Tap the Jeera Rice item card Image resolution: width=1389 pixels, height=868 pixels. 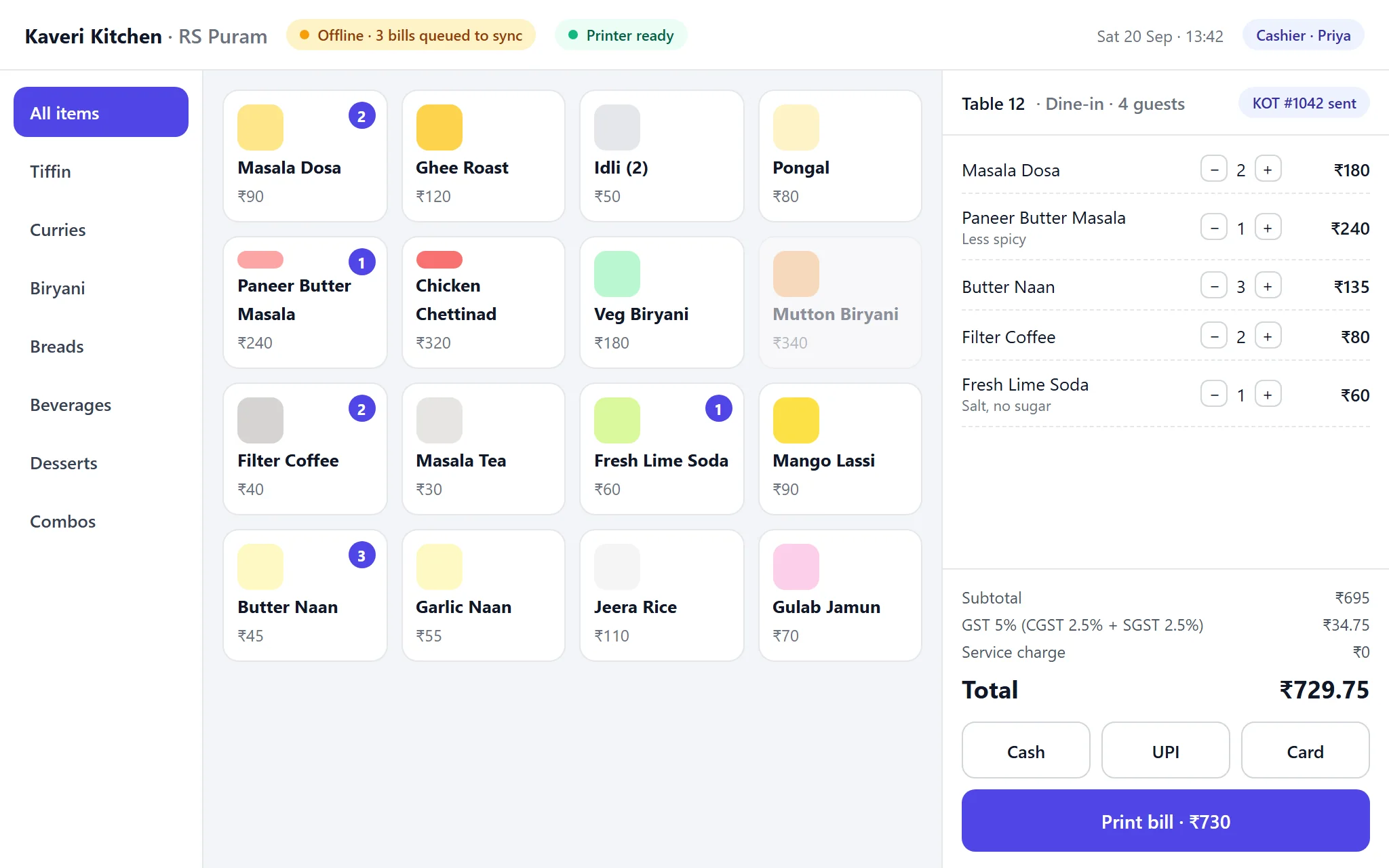[x=662, y=595]
